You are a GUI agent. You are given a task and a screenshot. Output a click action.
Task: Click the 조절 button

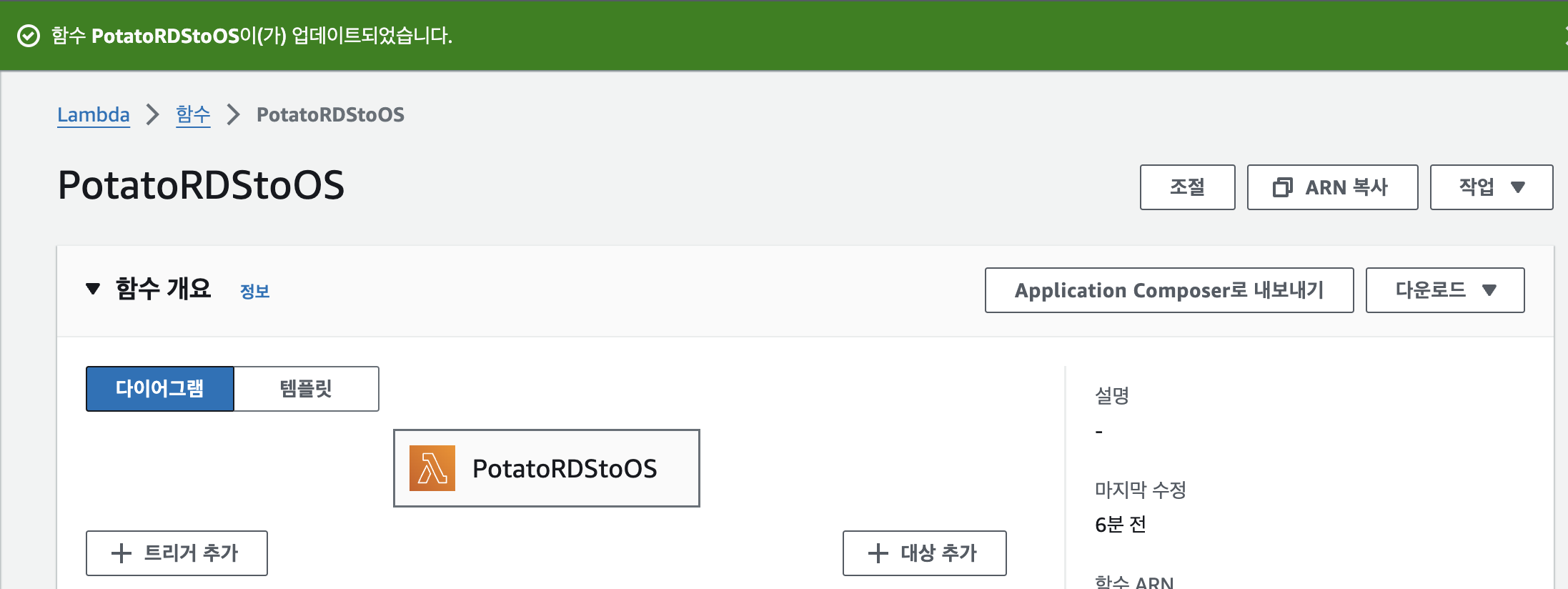[1188, 187]
